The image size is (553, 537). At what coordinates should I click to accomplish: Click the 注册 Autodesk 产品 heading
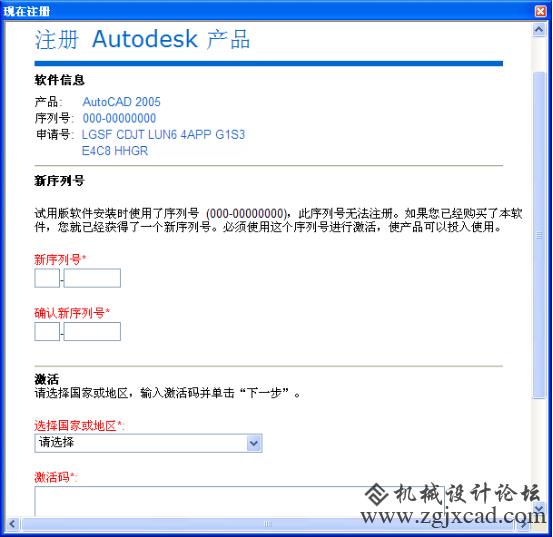[142, 39]
